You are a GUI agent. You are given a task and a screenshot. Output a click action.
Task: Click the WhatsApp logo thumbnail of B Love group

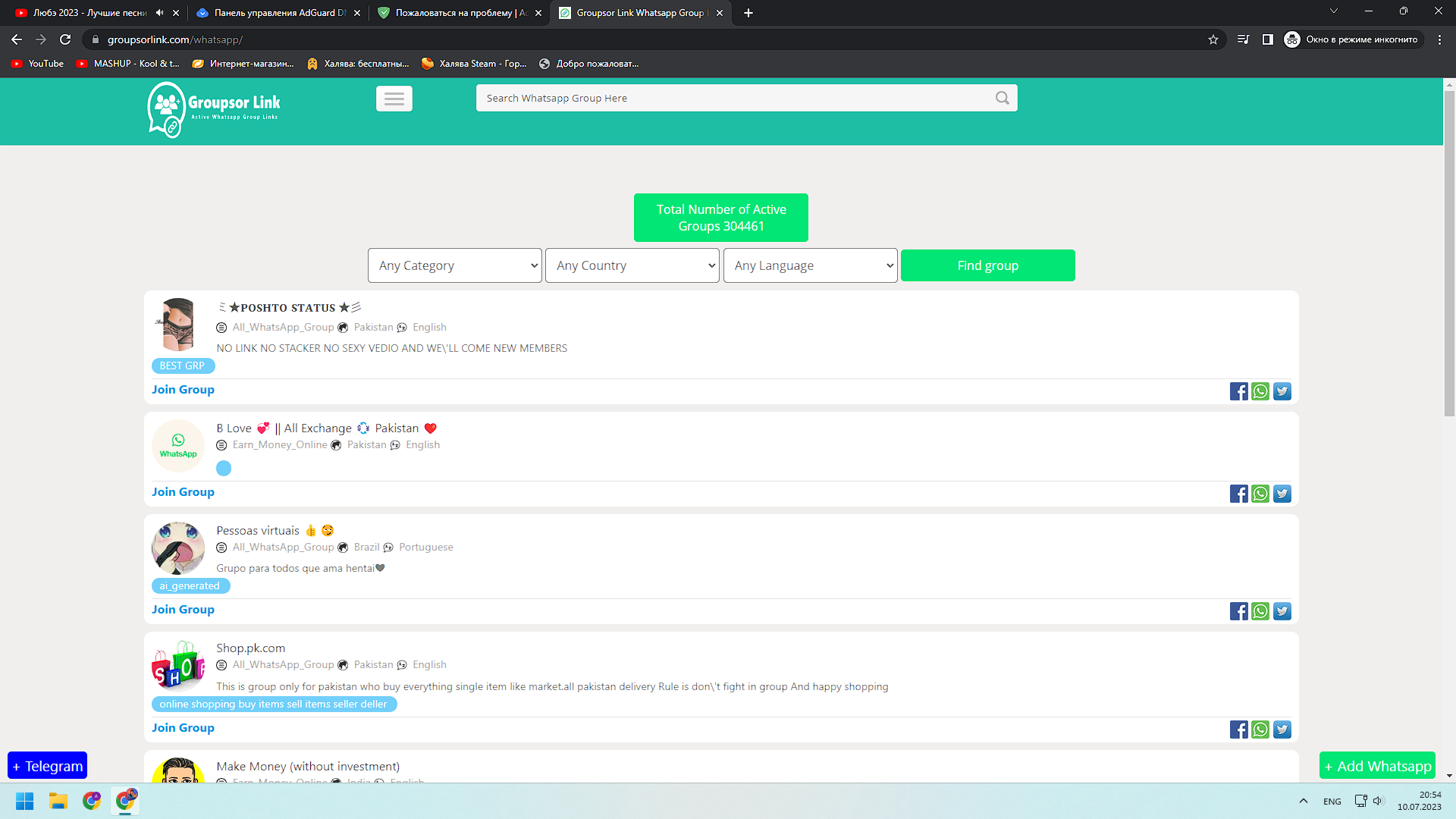tap(177, 446)
